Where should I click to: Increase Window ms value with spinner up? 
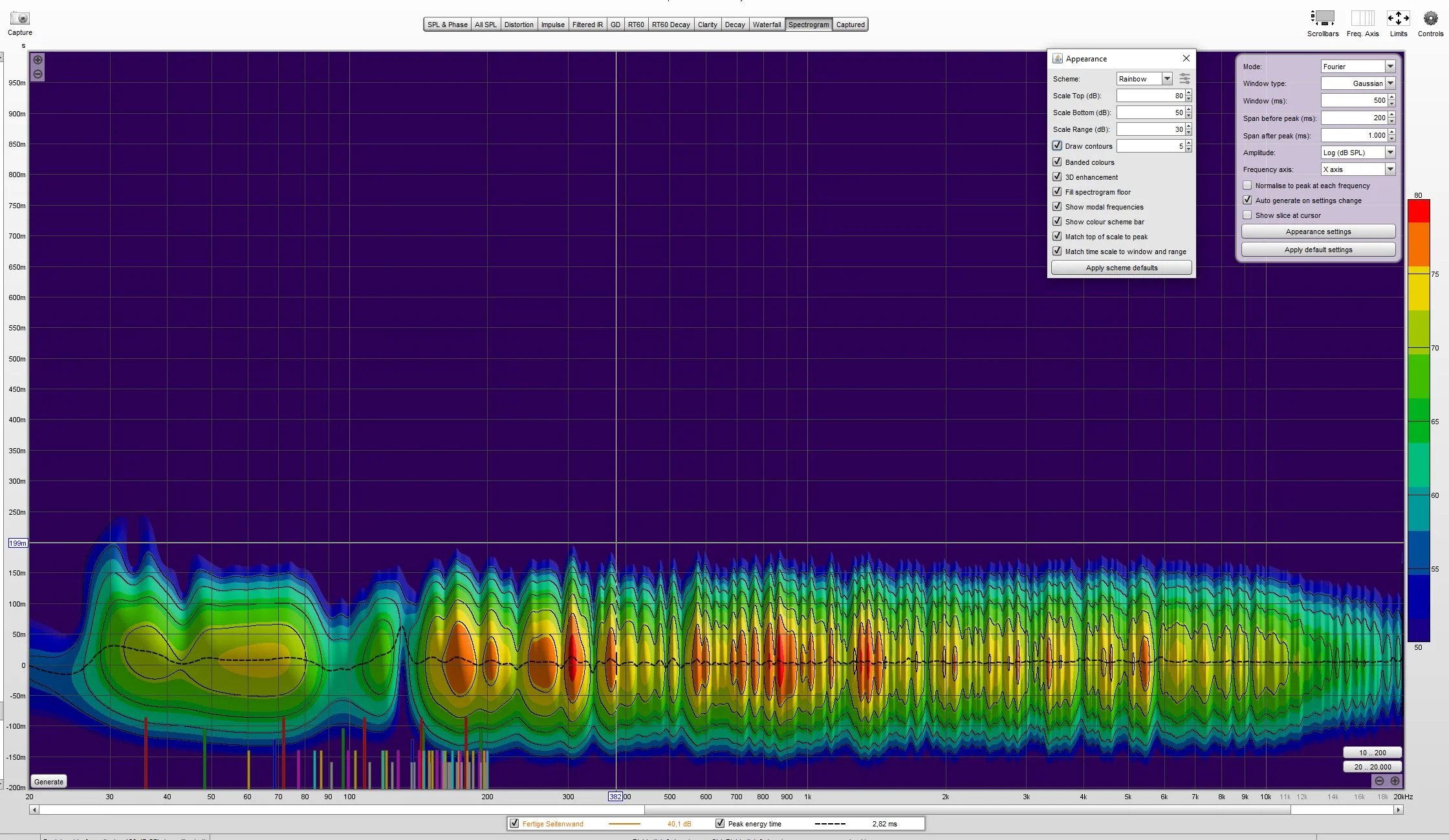point(1391,98)
